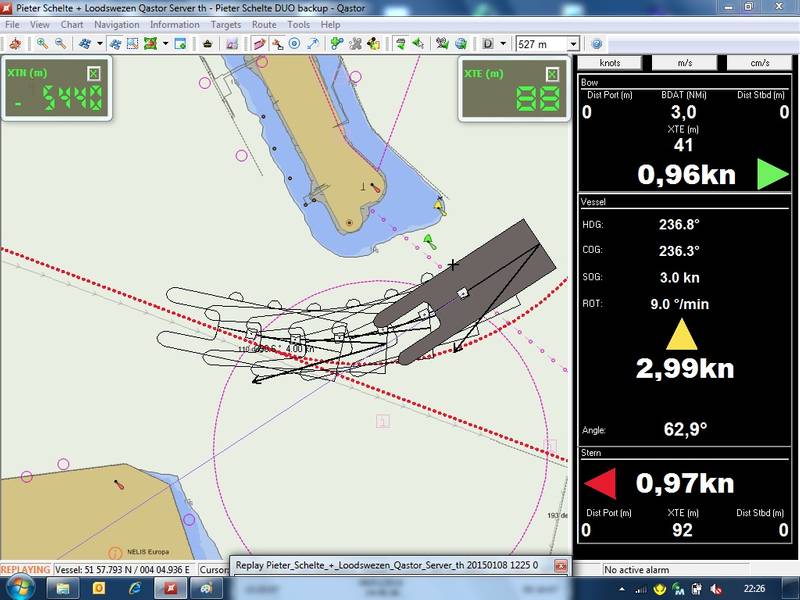Close the XTN (m) overlay panel

pos(93,73)
